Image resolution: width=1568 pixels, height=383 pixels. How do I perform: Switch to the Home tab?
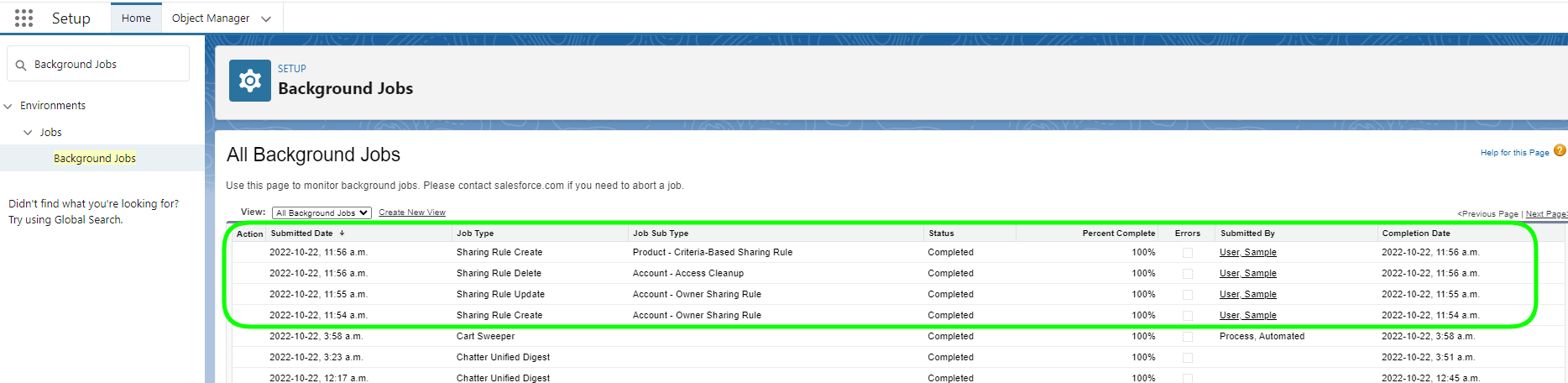[136, 18]
